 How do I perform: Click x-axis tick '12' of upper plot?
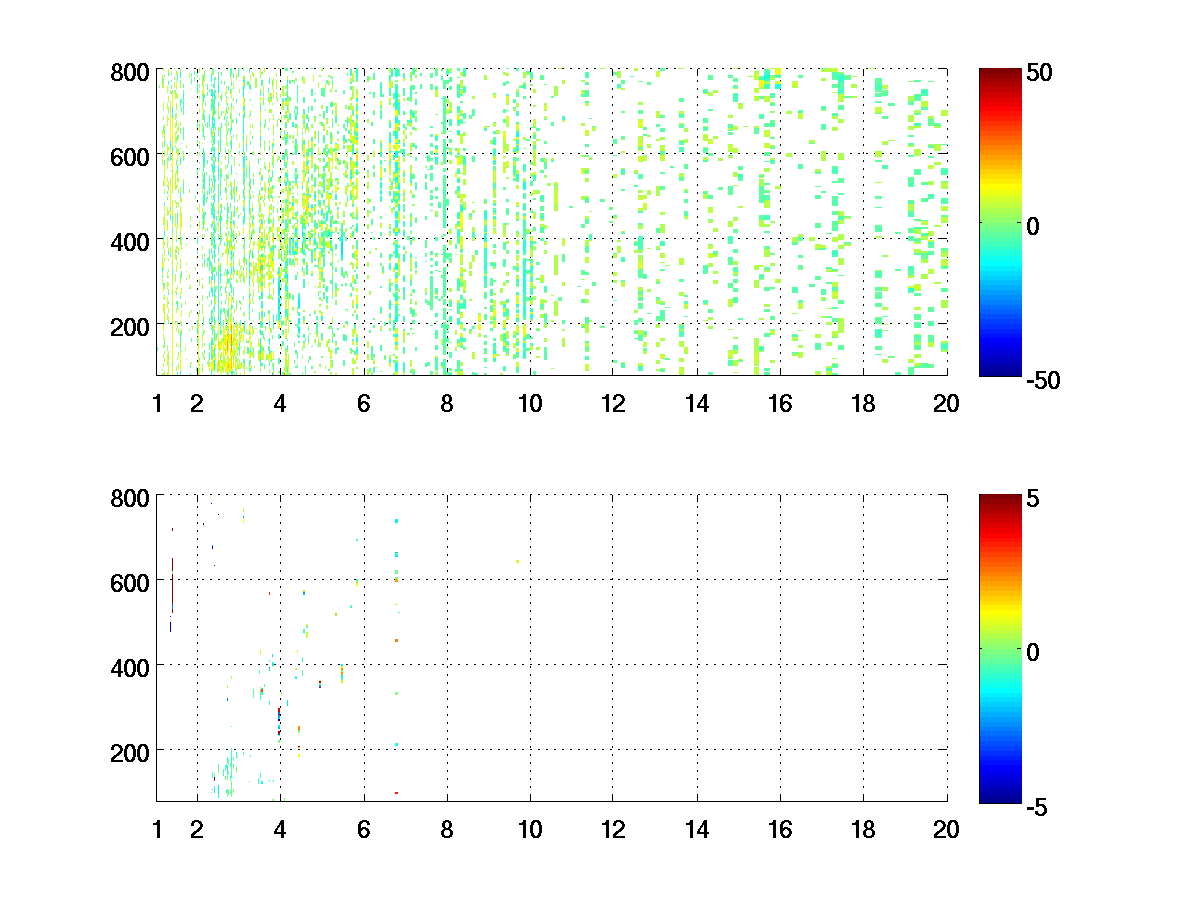(613, 404)
